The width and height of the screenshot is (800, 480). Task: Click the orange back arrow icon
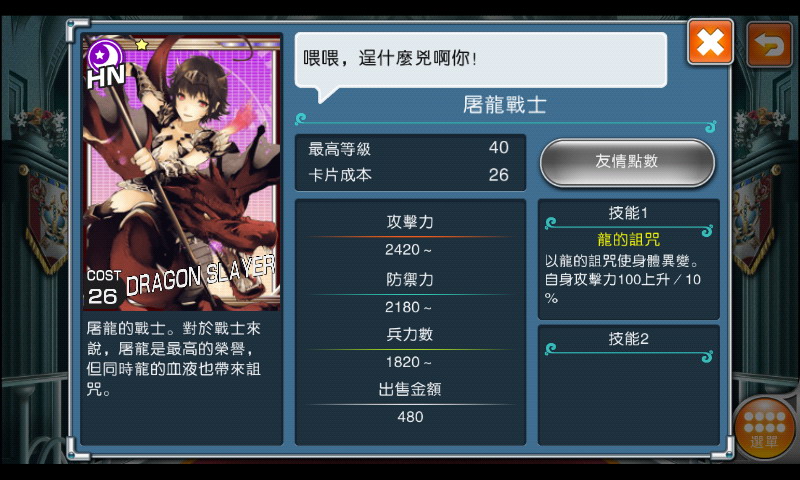click(x=770, y=45)
